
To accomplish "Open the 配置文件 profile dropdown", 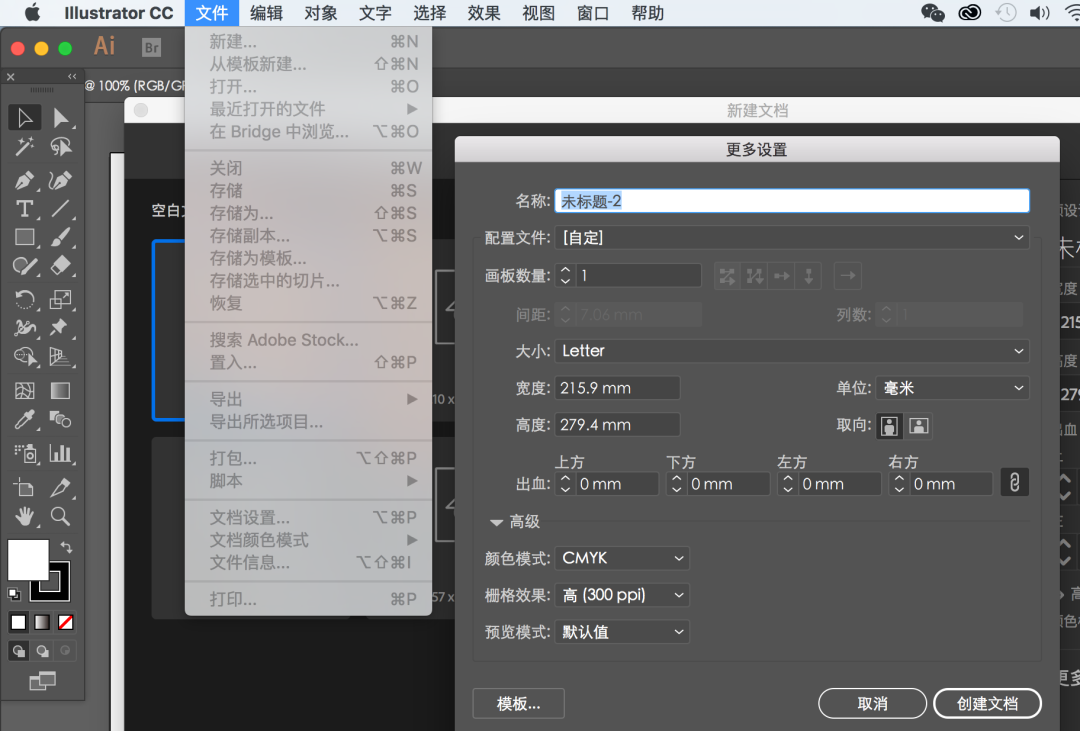I will 791,238.
